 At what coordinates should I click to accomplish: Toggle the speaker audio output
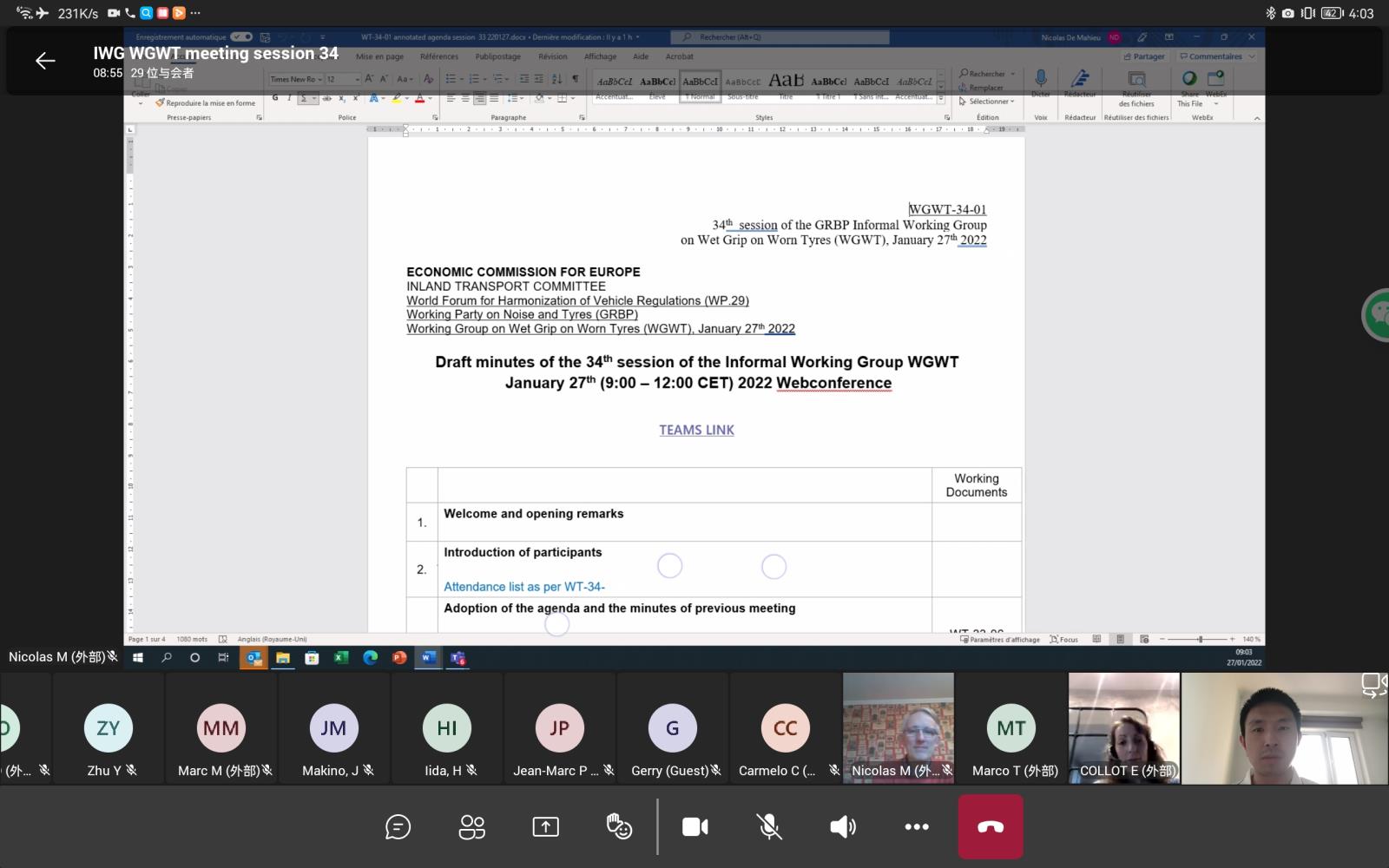[x=843, y=827]
